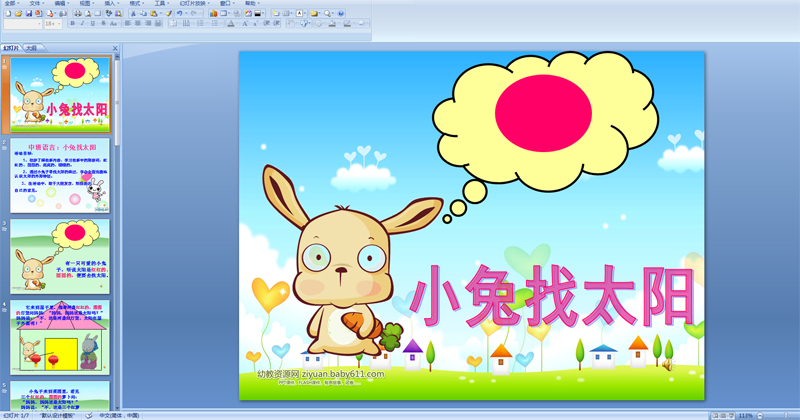Center text with the center align icon
This screenshot has height=420, width=800.
point(138,23)
